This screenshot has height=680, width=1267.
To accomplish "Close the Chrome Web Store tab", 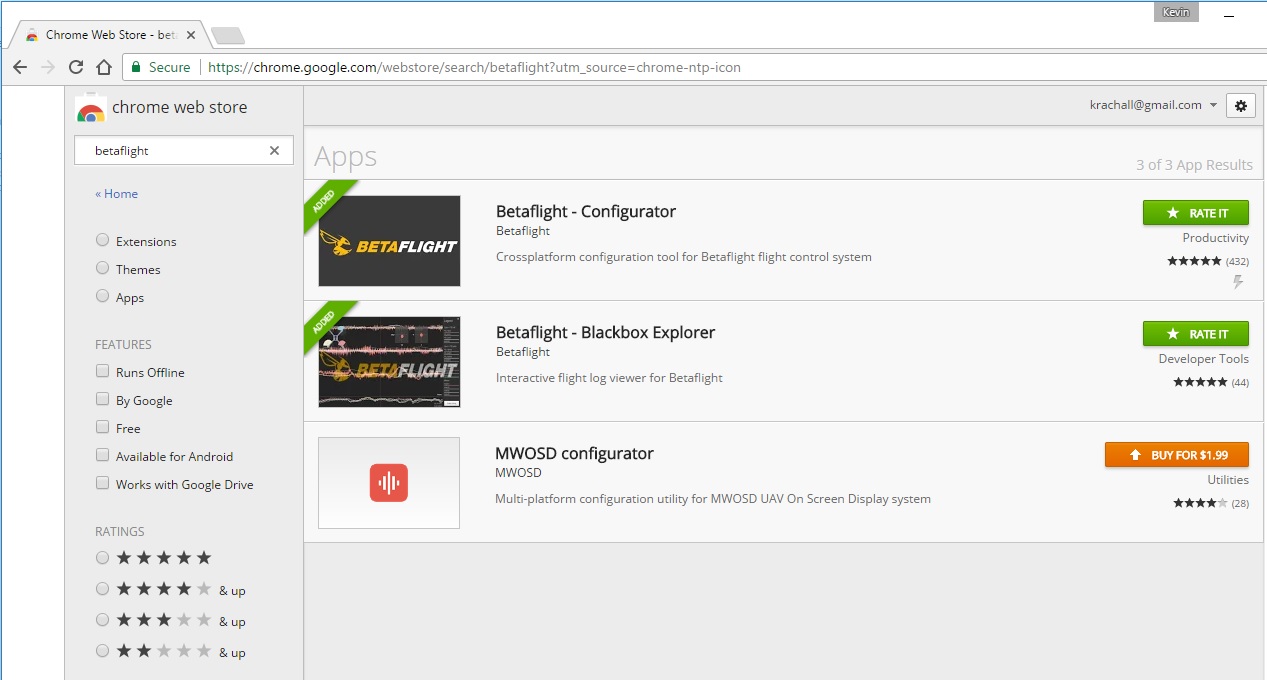I will tap(191, 35).
